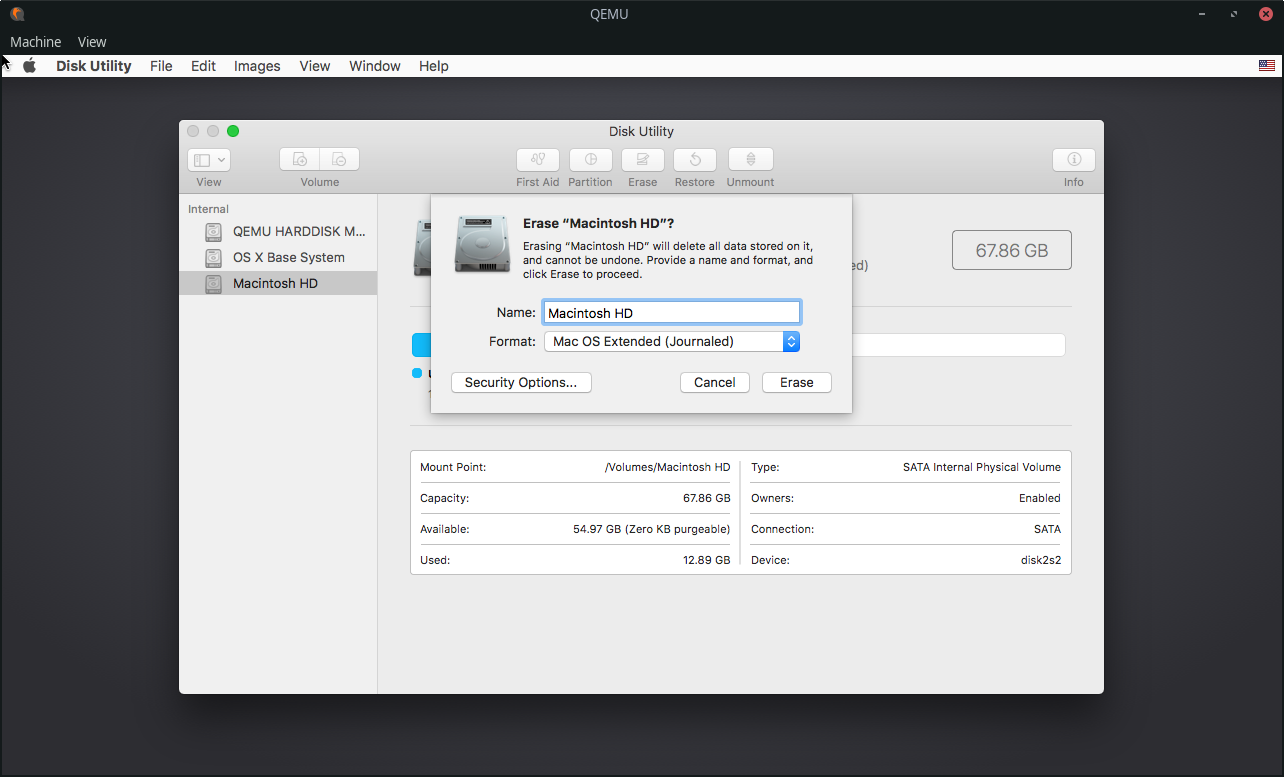Click the Restore toolbar icon

click(x=695, y=159)
